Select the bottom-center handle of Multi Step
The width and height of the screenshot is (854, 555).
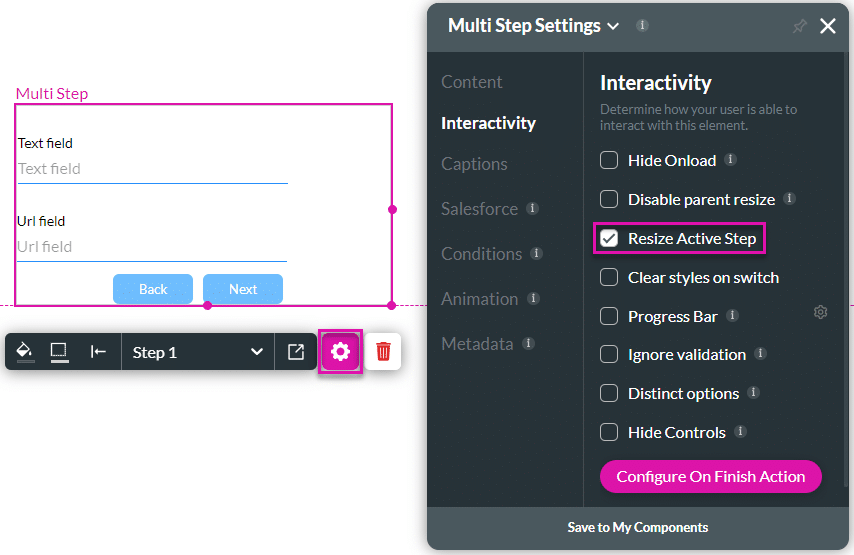point(208,306)
